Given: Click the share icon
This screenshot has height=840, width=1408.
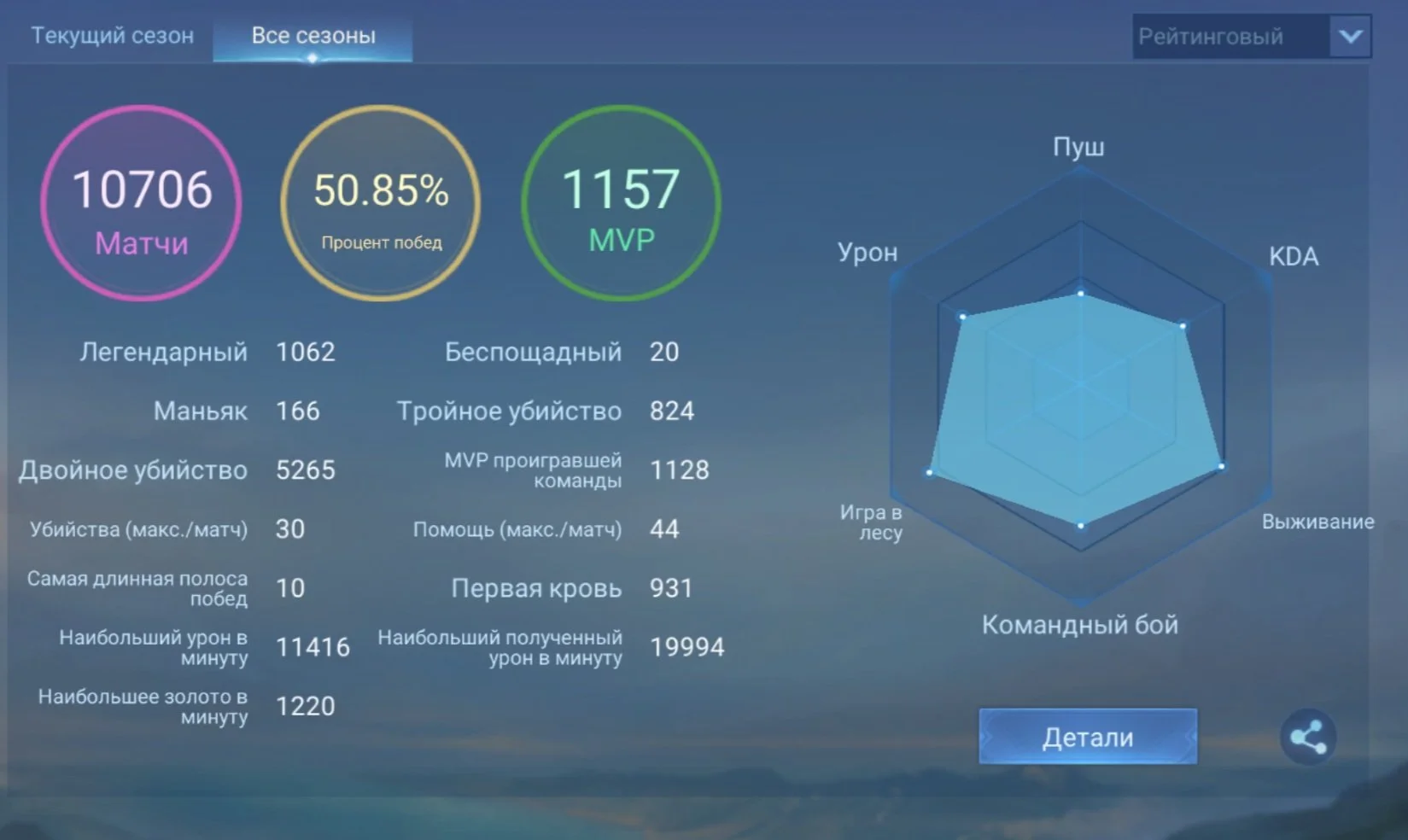Looking at the screenshot, I should point(1308,736).
